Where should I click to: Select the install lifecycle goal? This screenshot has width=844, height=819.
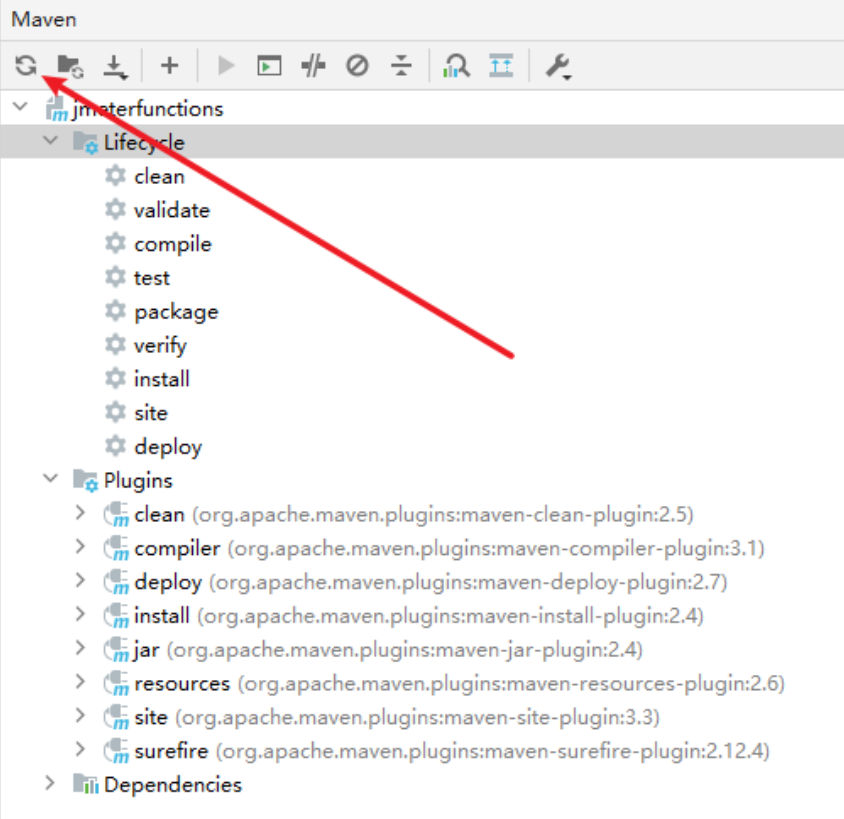(x=161, y=379)
